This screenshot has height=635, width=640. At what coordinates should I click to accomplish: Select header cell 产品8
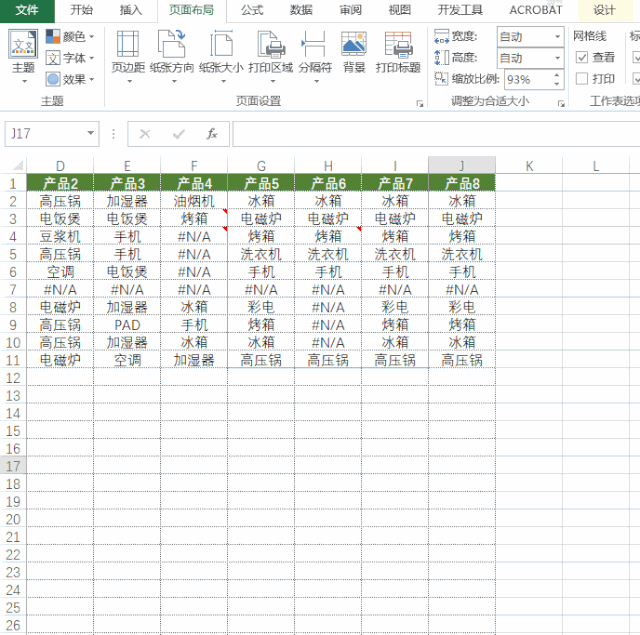(x=462, y=183)
